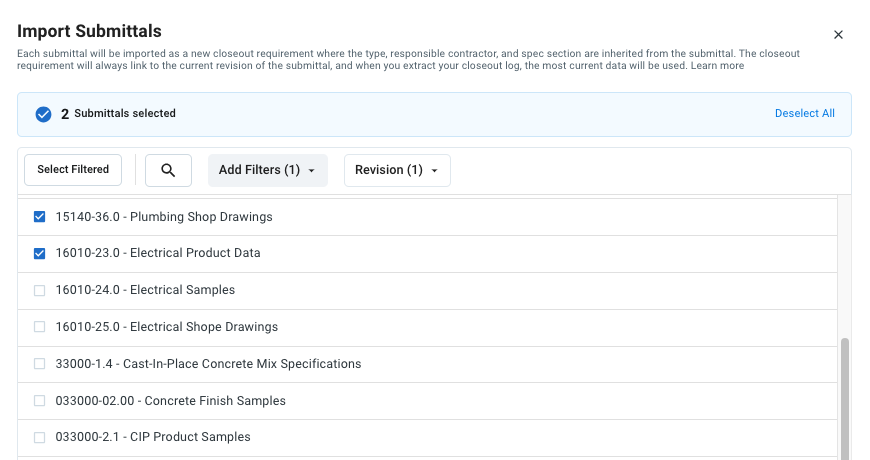Check 16010-24.0 Electrical Samples box
This screenshot has width=870, height=460.
(40, 290)
